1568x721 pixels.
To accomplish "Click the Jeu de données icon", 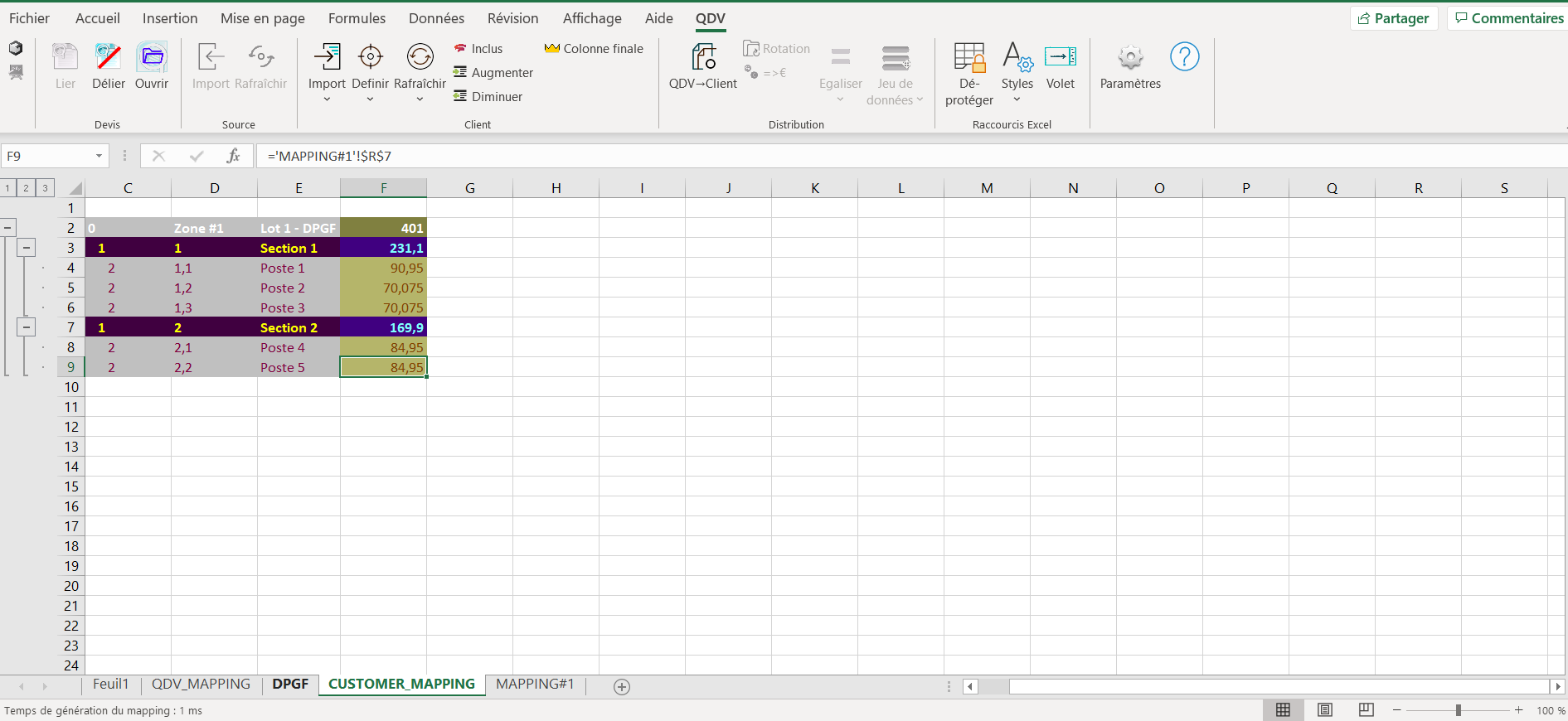I will click(896, 57).
